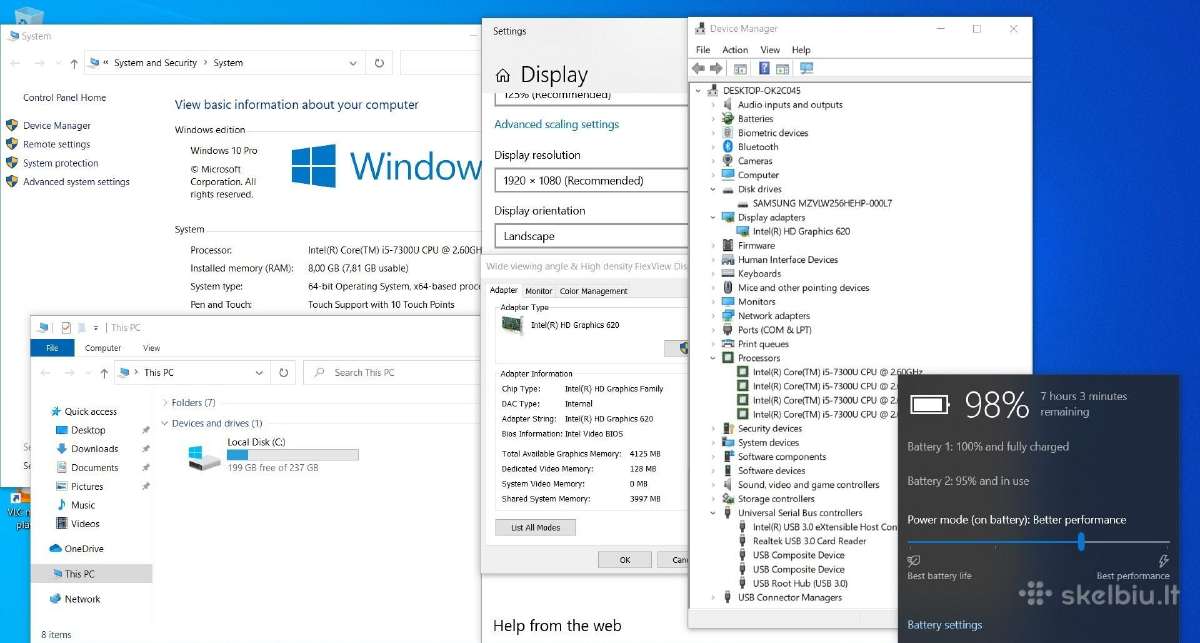The width and height of the screenshot is (1200, 643).
Task: Click the List All Modes button
Action: (x=535, y=527)
